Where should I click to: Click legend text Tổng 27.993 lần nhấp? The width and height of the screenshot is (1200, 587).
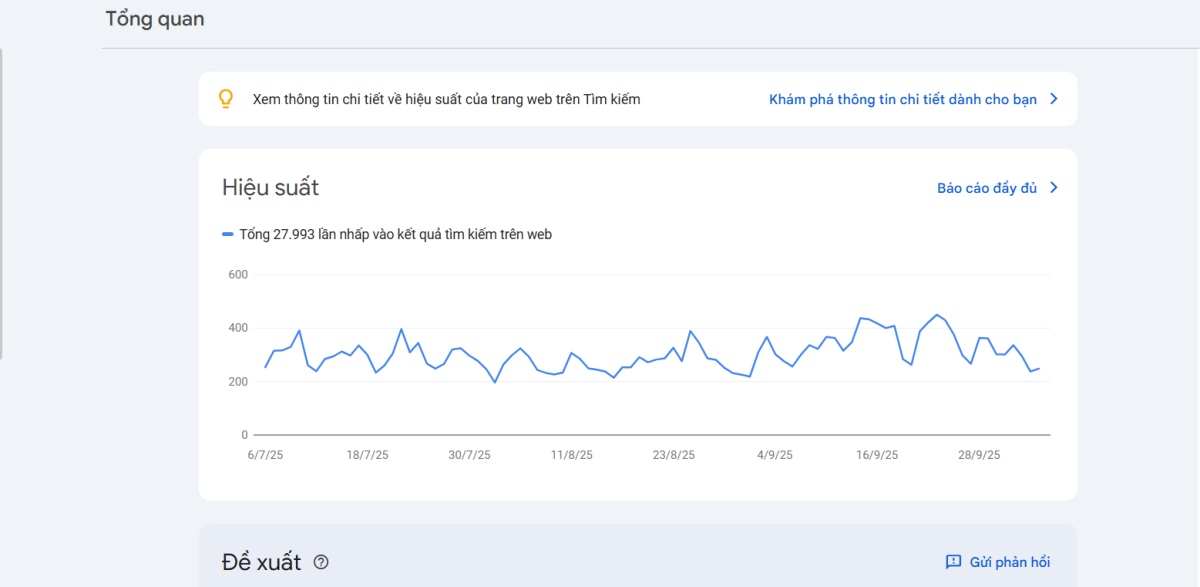395,235
